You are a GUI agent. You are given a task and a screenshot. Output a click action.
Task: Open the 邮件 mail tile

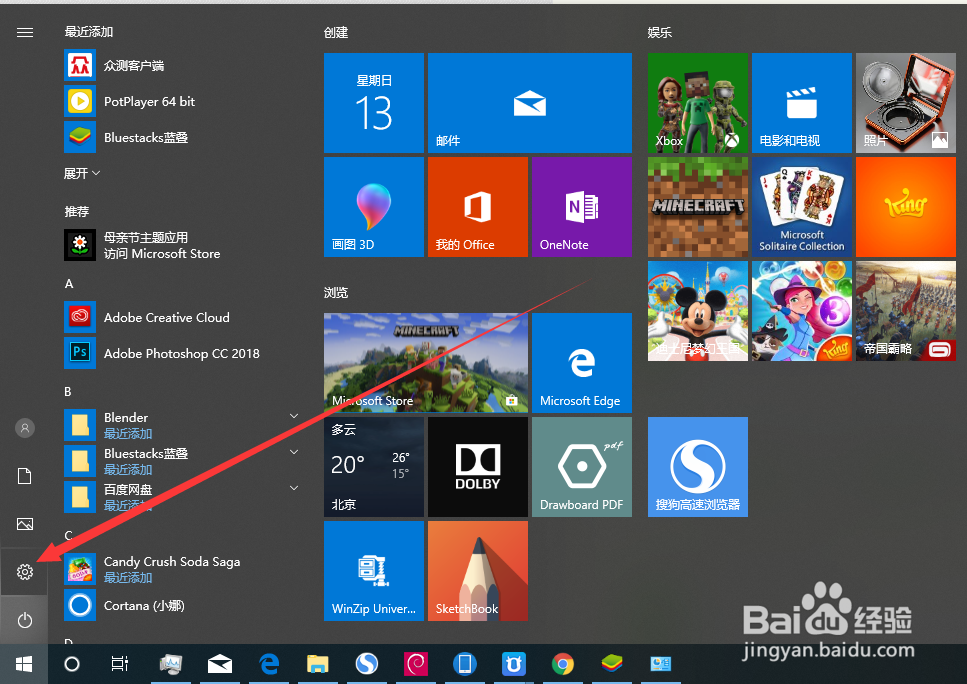point(530,102)
